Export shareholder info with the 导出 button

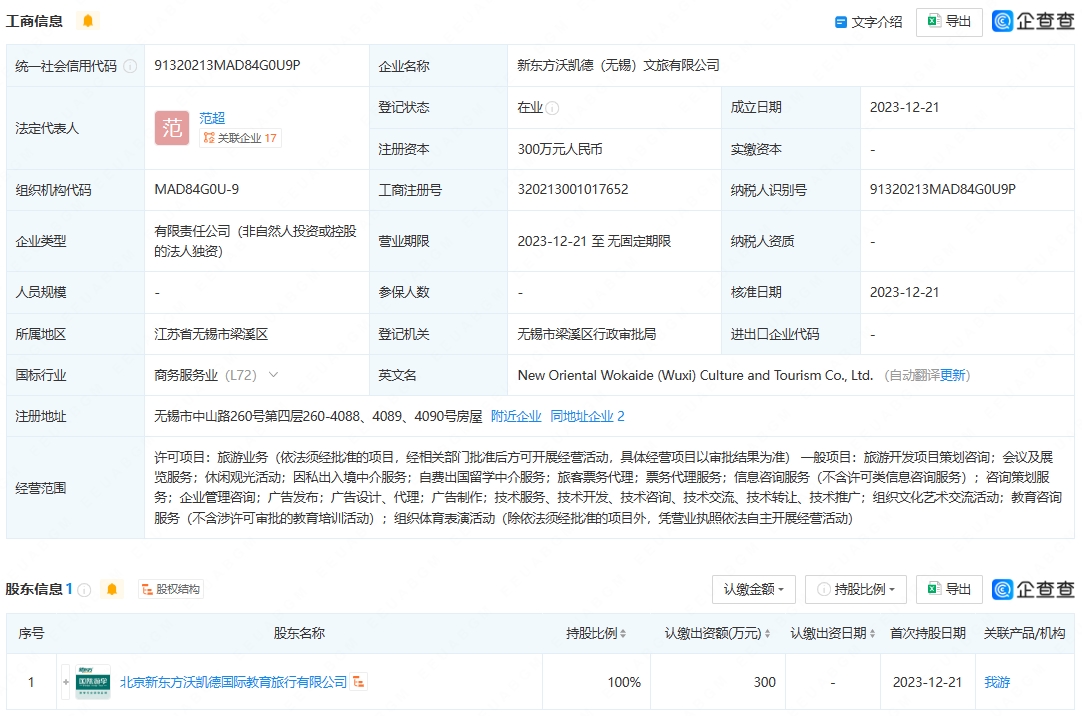click(x=949, y=589)
